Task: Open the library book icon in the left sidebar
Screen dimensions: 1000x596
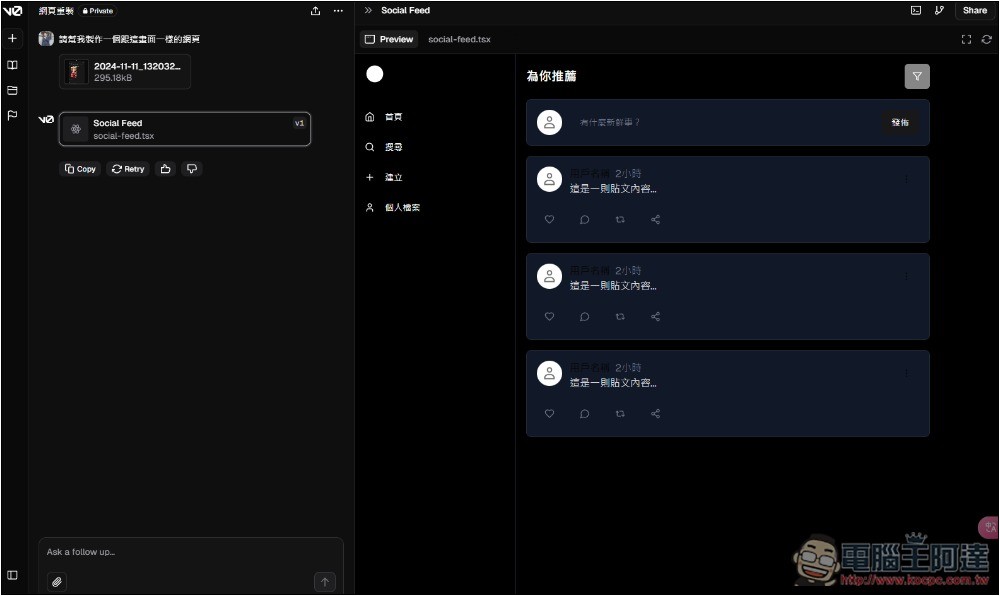Action: [12, 65]
